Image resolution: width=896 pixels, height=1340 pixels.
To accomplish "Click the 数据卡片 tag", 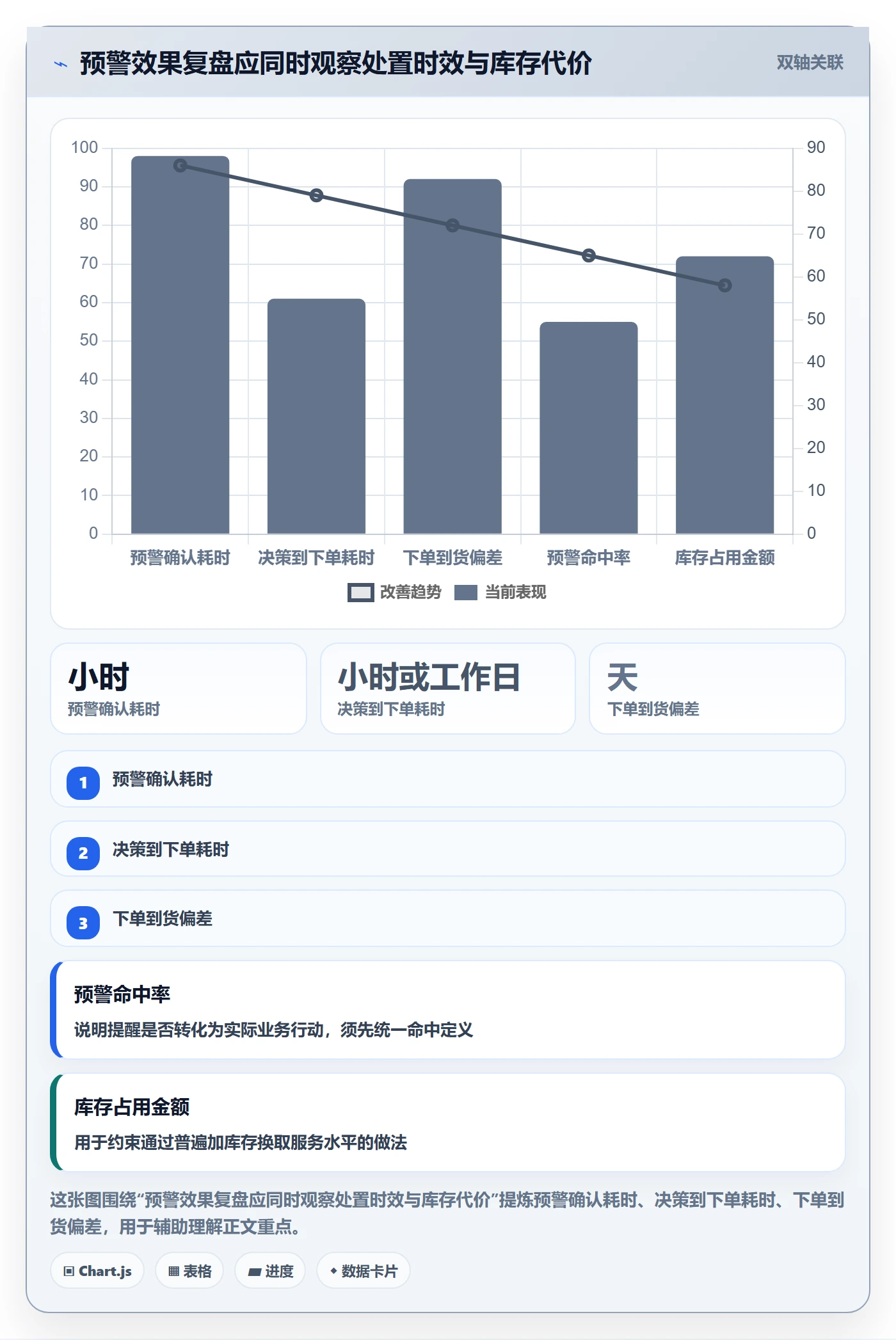I will point(364,1271).
